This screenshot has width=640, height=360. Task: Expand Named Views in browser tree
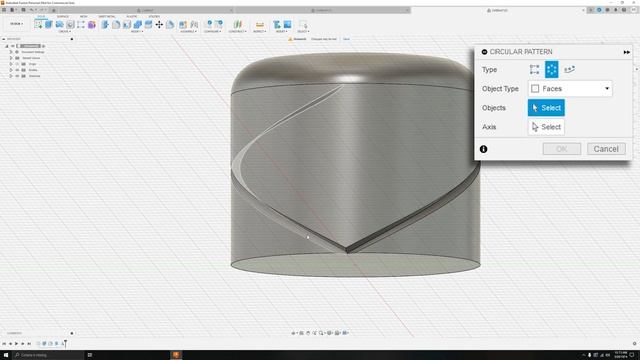coord(11,58)
